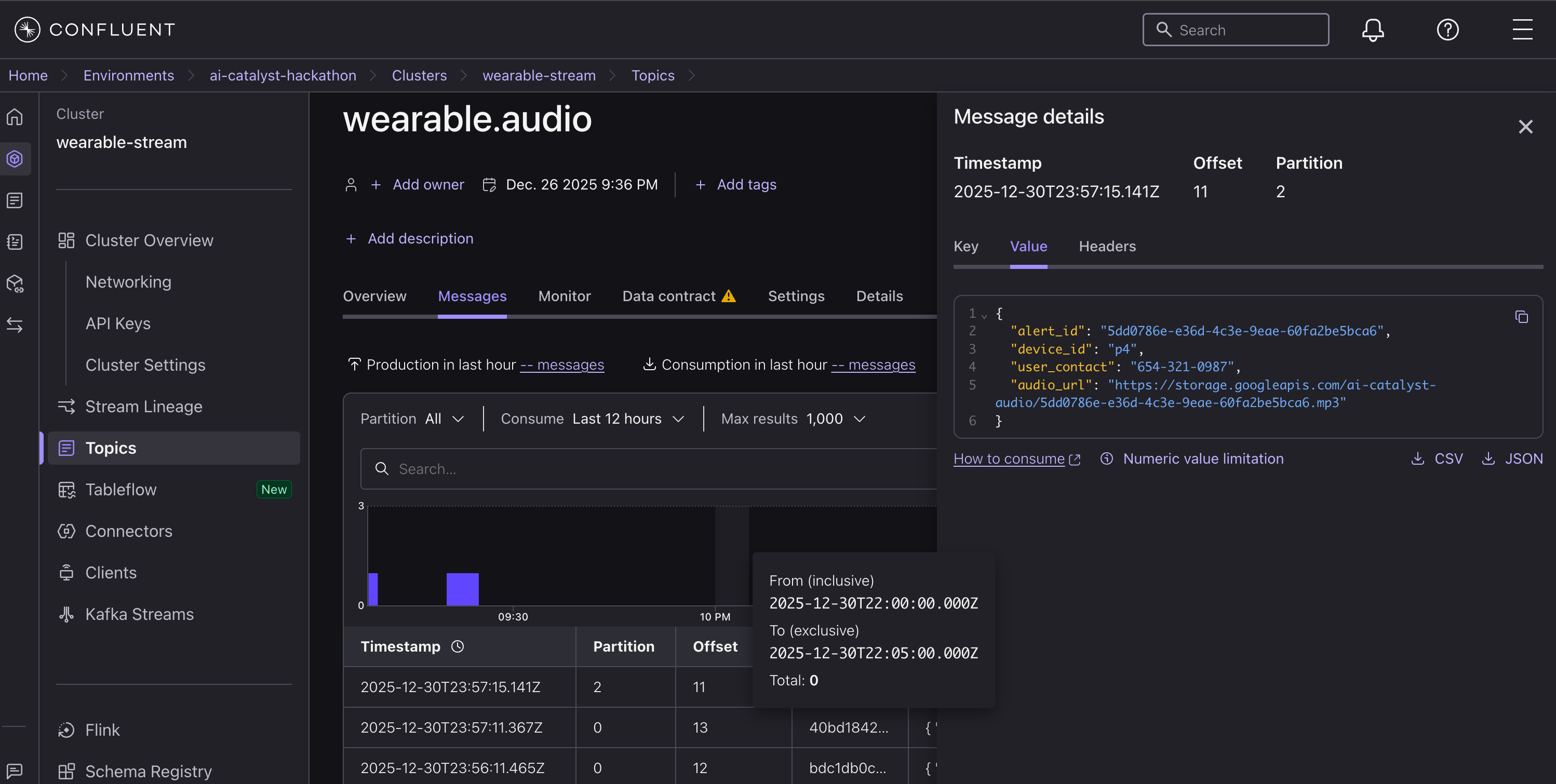Viewport: 1556px width, 784px height.
Task: Open the Max results 1,000 dropdown
Action: [793, 418]
